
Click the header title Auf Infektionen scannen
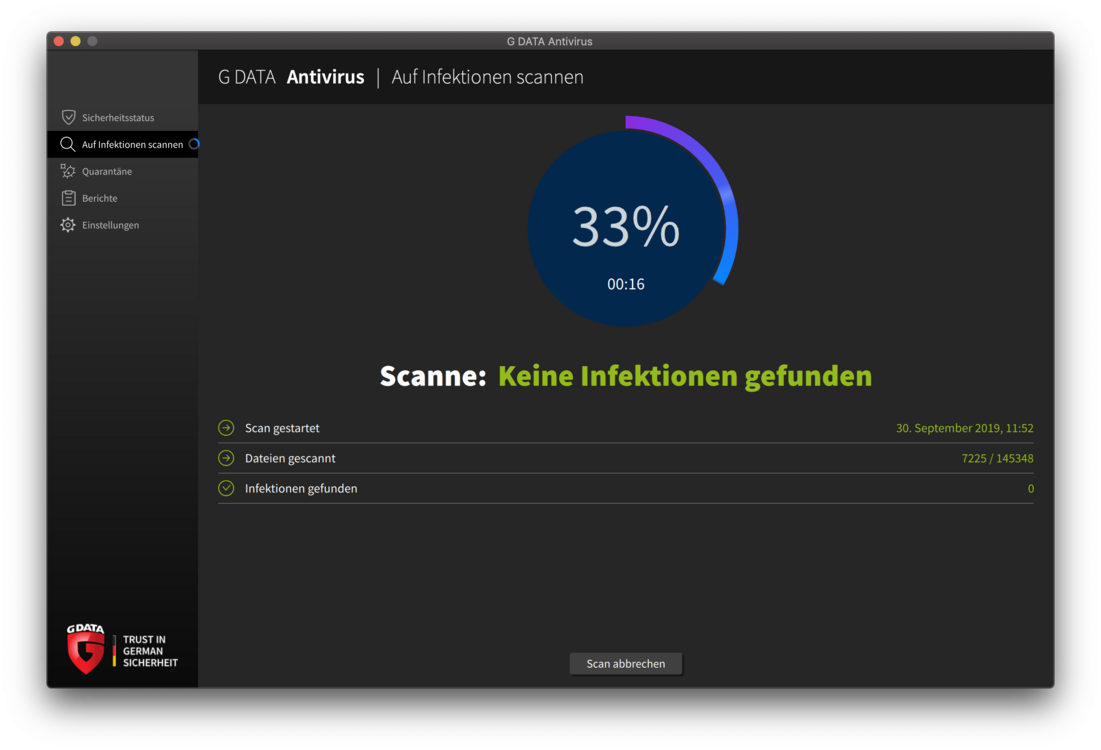[x=487, y=77]
